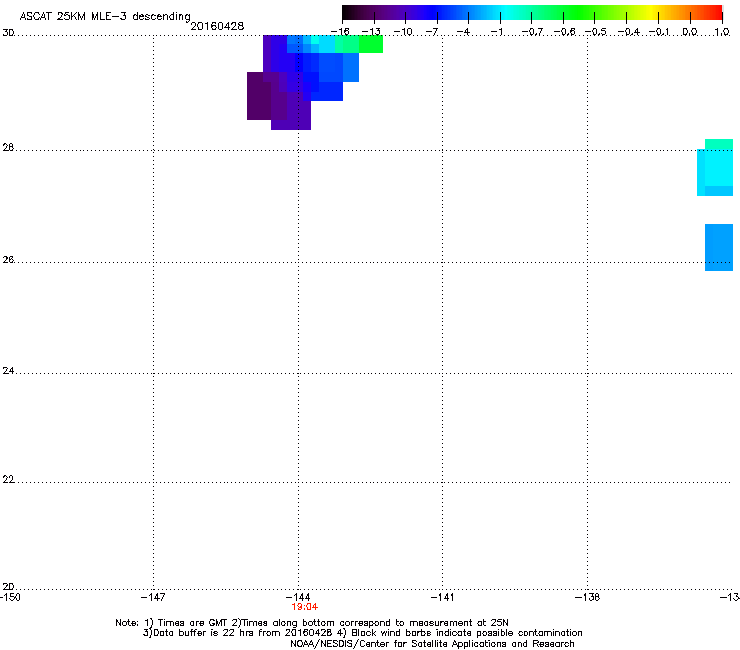This screenshot has height=650, width=740.
Task: Click the legend label -13
Action: 371,32
